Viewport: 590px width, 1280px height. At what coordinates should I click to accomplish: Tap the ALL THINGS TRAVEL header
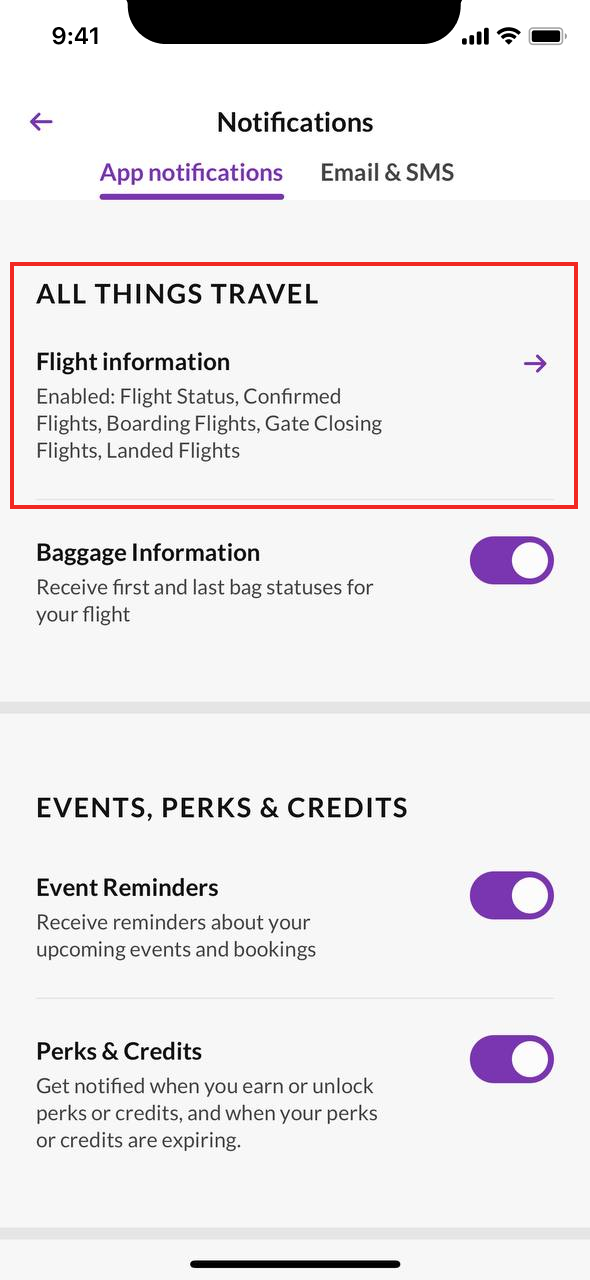point(178,294)
